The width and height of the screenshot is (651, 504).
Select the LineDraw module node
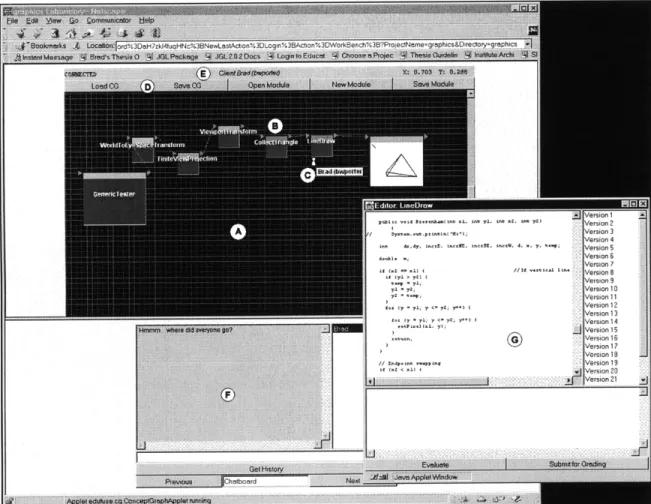[322, 146]
